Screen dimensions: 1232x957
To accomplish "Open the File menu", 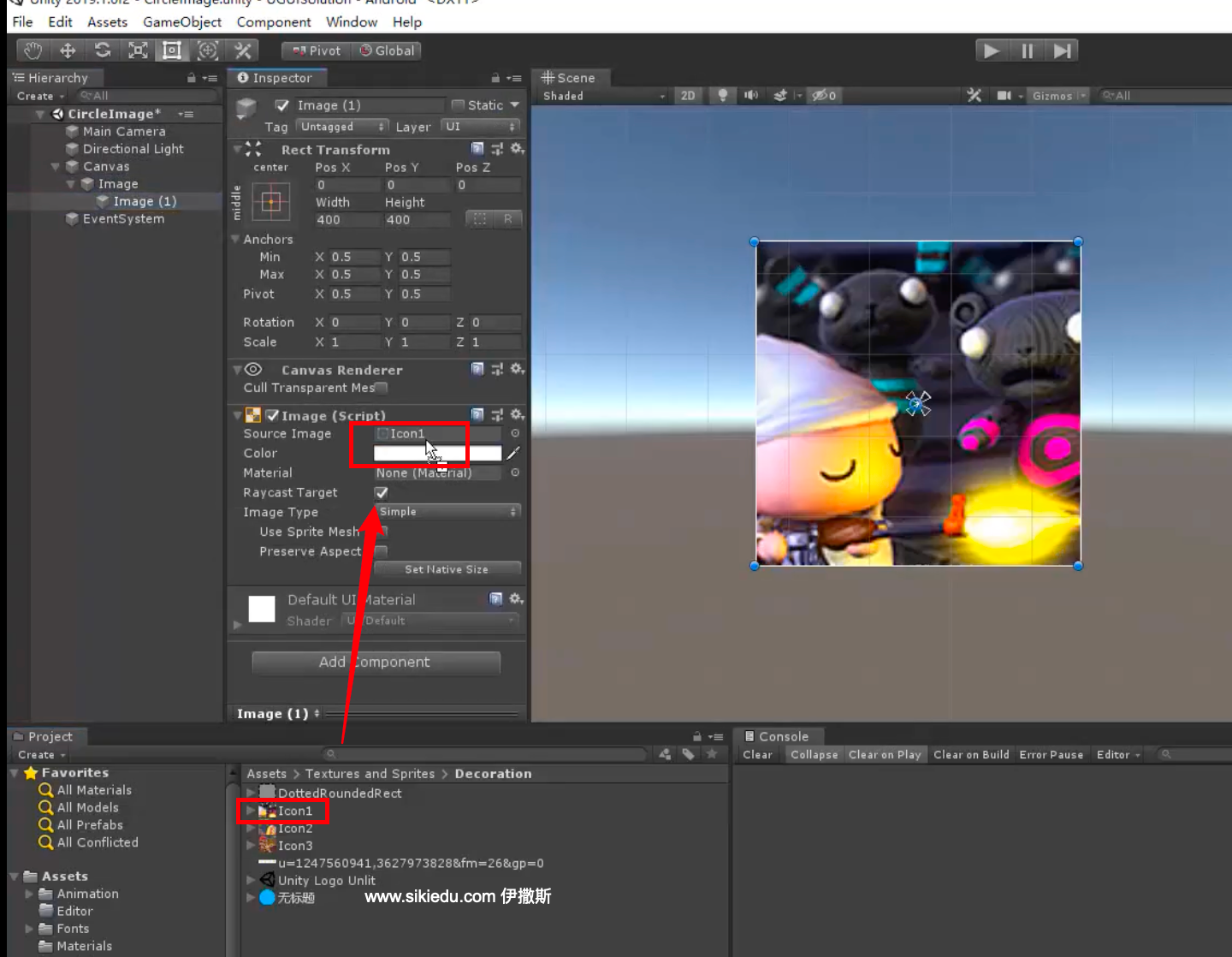I will pyautogui.click(x=22, y=22).
